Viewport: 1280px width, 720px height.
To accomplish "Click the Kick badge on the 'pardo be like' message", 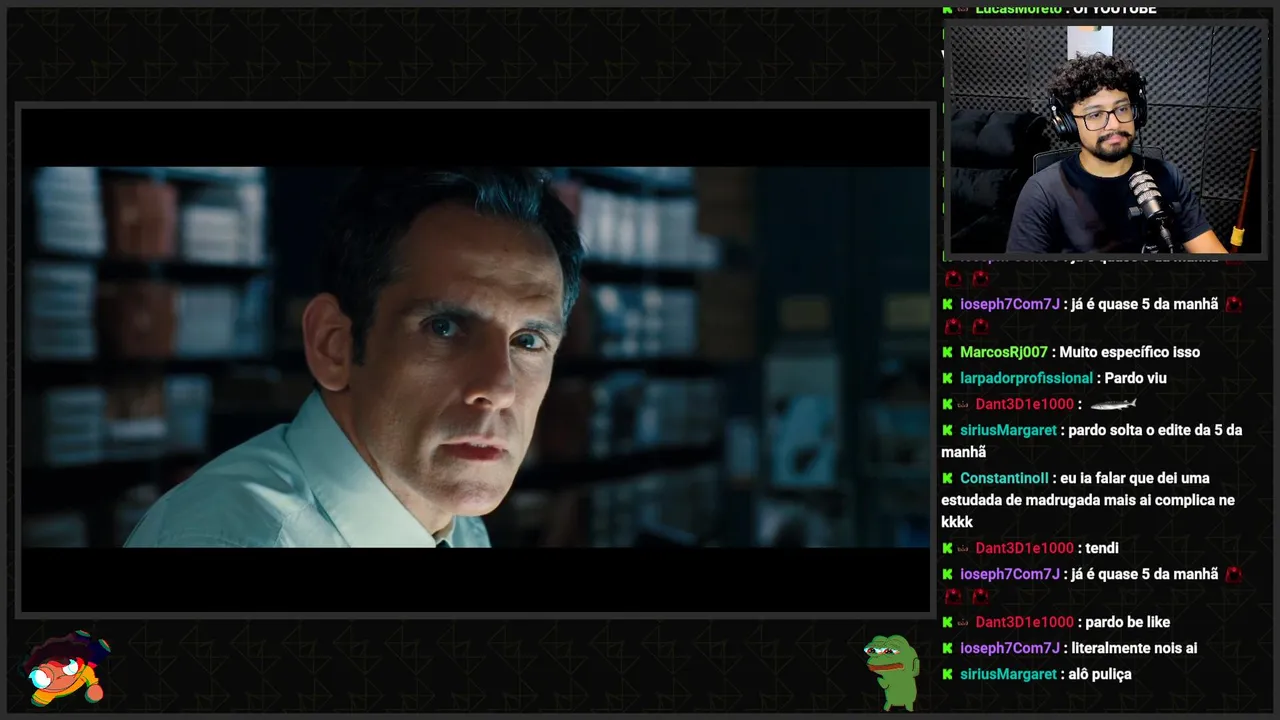I will tap(947, 622).
